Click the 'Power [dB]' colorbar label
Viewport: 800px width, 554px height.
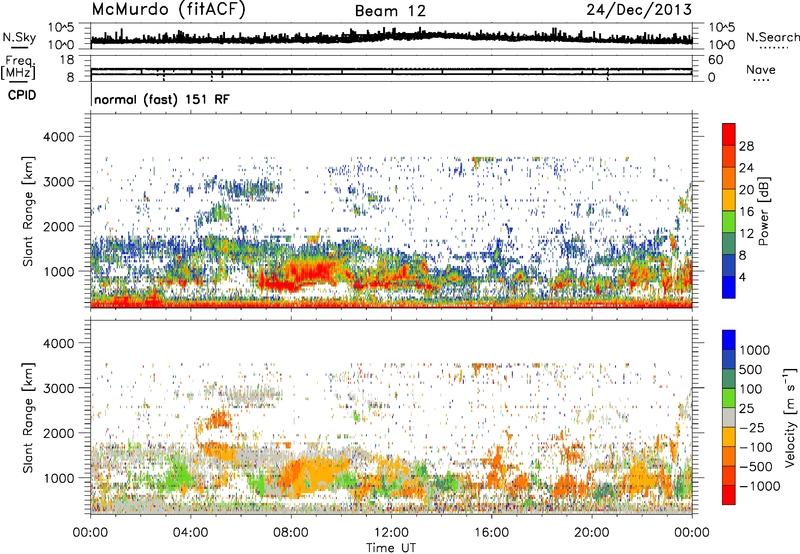(764, 211)
